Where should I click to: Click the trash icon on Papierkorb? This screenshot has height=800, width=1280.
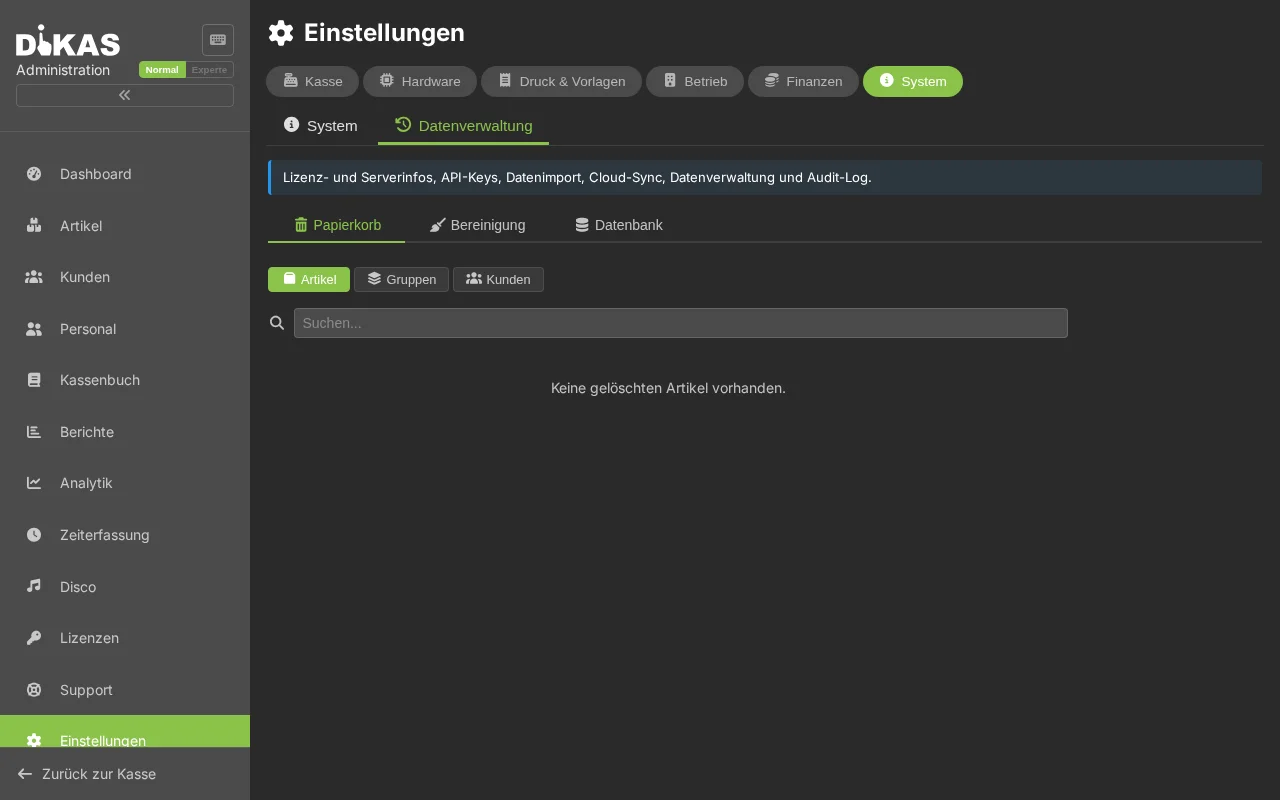(301, 225)
